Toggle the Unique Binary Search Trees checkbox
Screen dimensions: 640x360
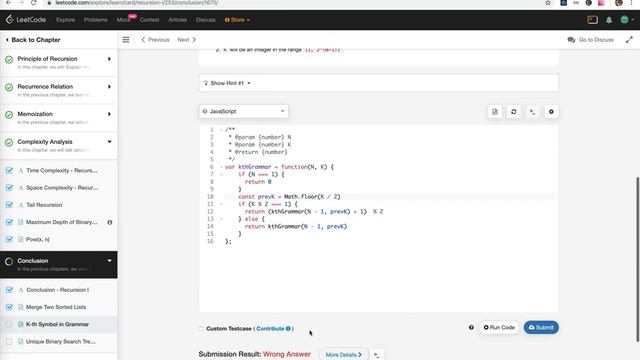pyautogui.click(x=9, y=341)
